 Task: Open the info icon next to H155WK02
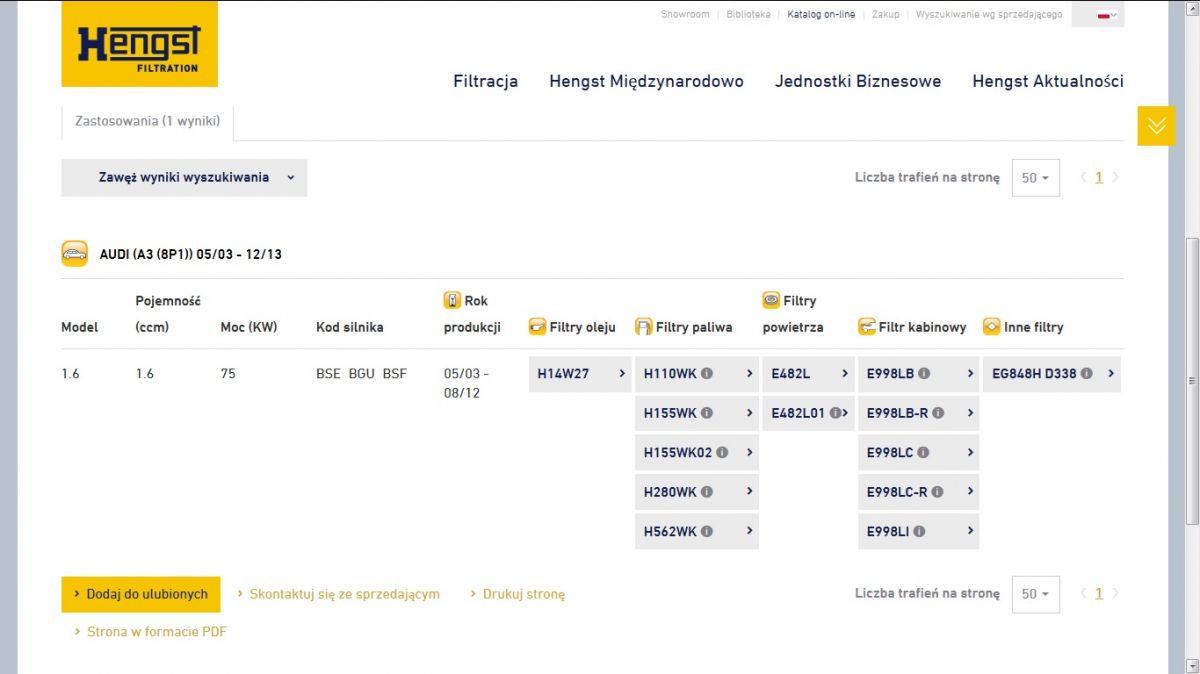point(722,452)
